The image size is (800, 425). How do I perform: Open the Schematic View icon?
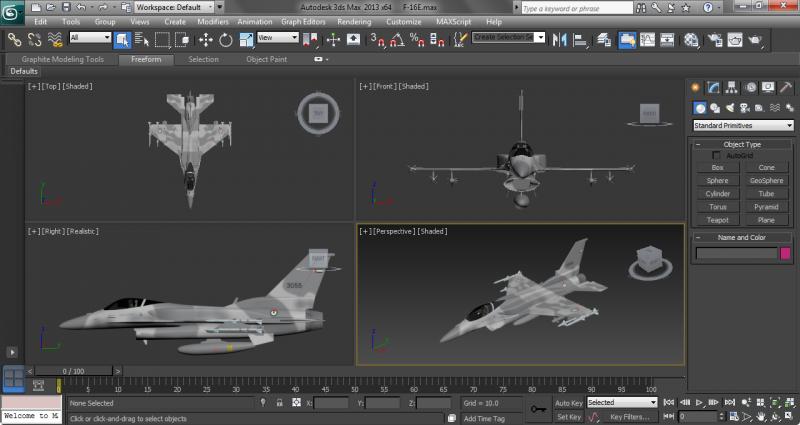tap(667, 39)
